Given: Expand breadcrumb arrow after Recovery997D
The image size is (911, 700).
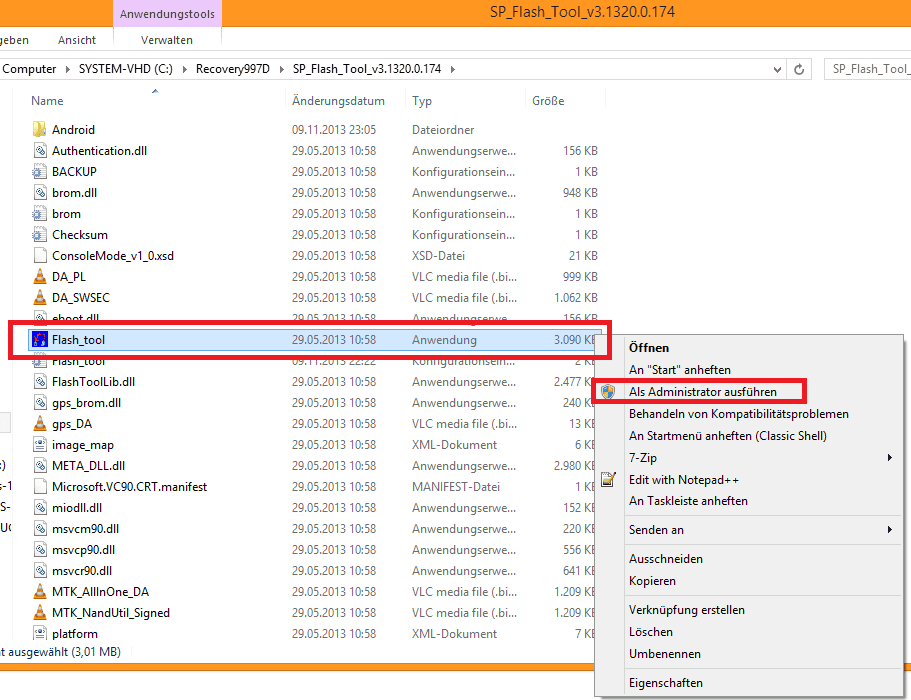Looking at the screenshot, I should click(x=282, y=69).
